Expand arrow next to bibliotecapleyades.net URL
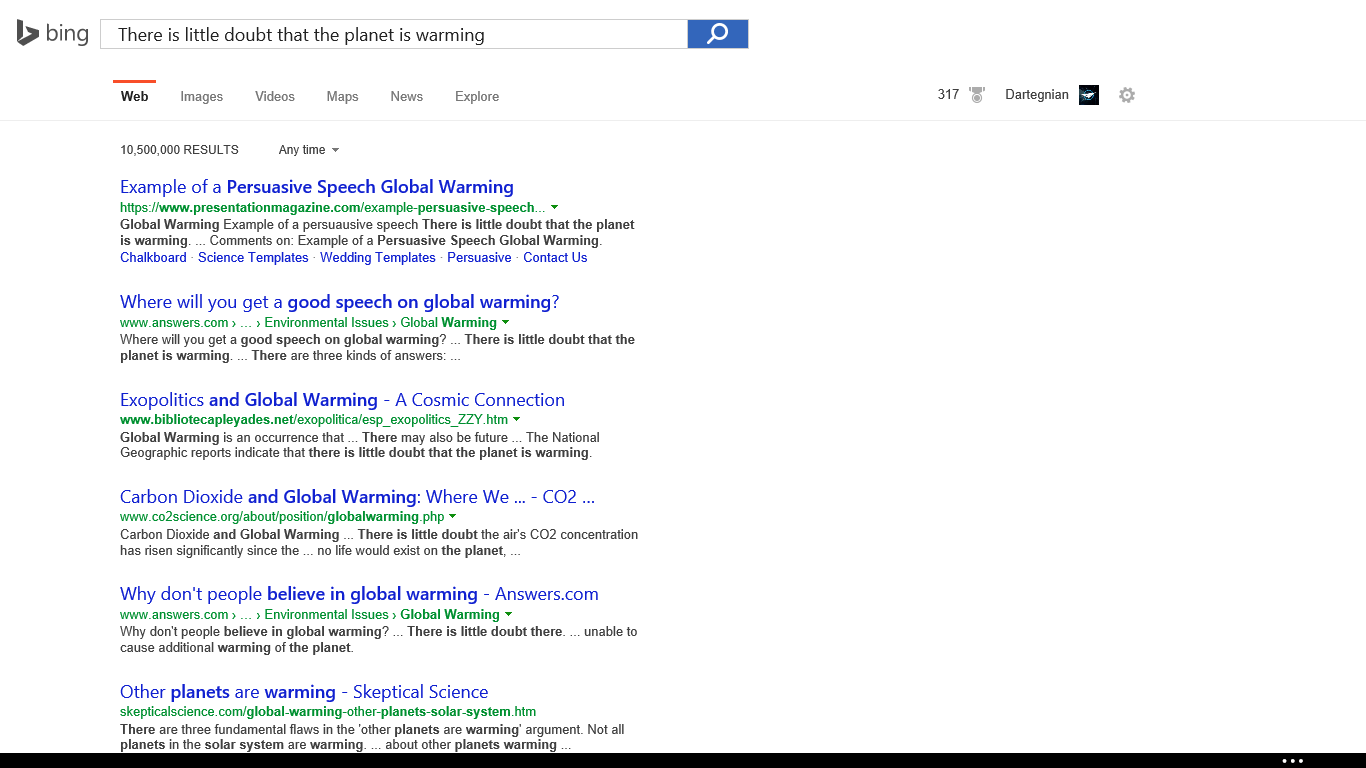 (516, 420)
